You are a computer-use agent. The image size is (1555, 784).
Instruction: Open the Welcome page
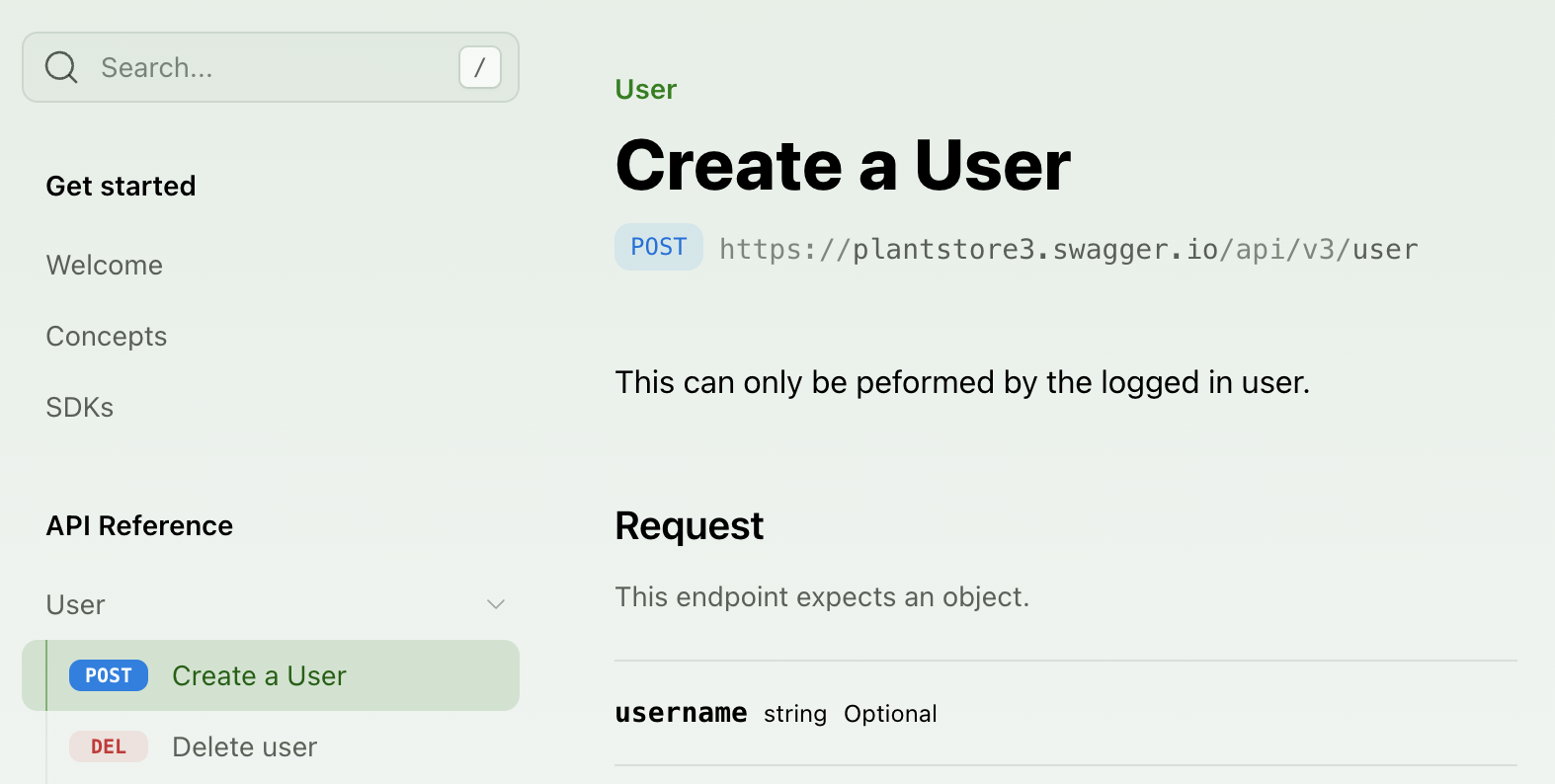[x=105, y=265]
